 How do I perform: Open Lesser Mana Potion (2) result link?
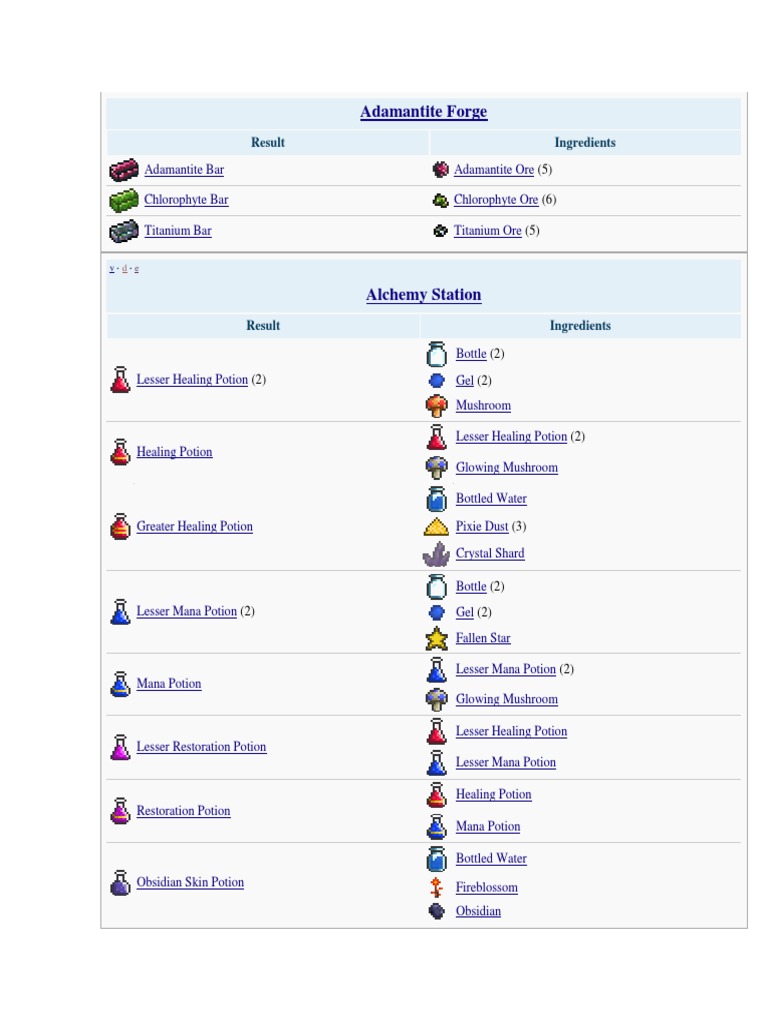click(187, 611)
